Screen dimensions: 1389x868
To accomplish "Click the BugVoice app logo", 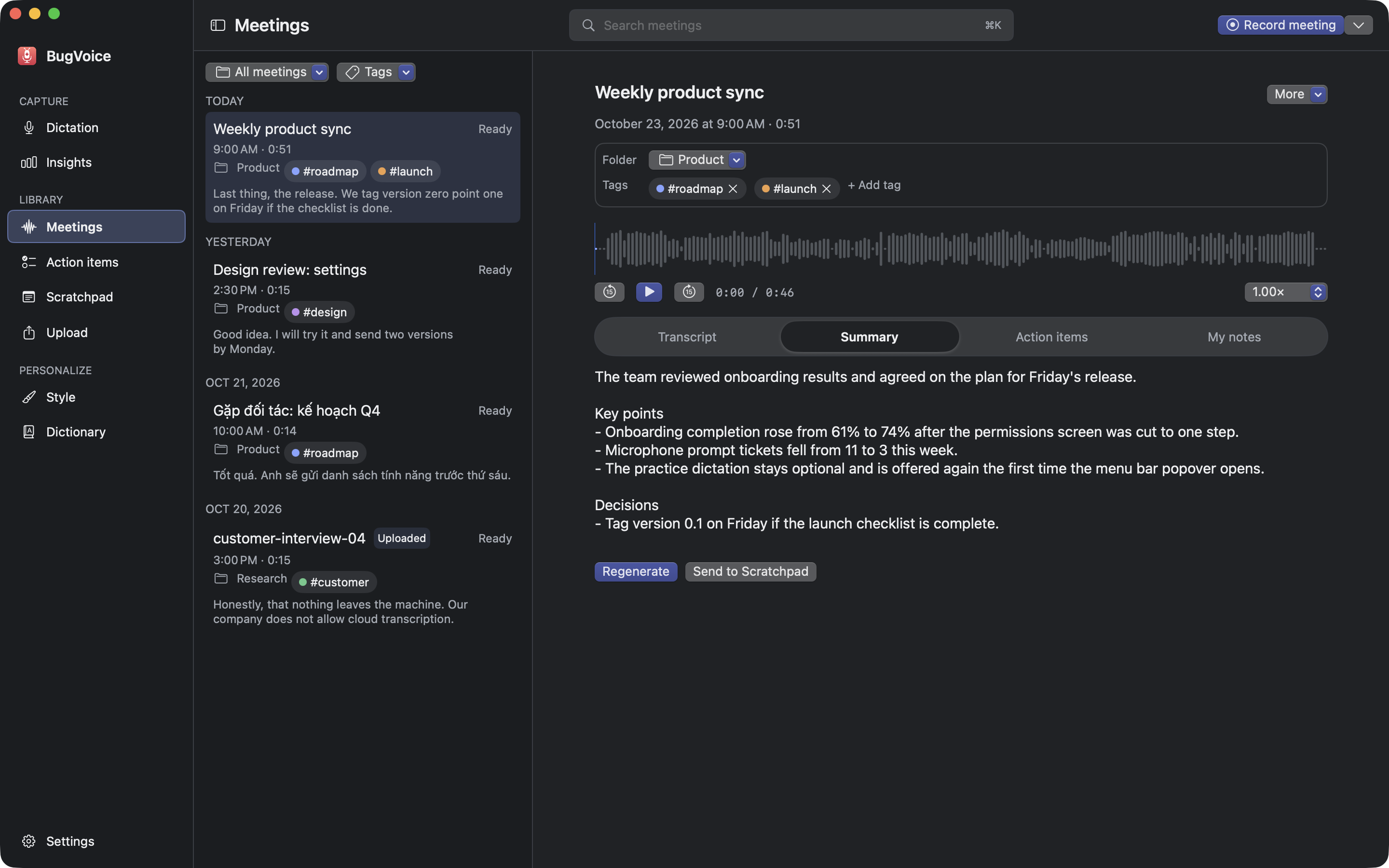I will [27, 55].
